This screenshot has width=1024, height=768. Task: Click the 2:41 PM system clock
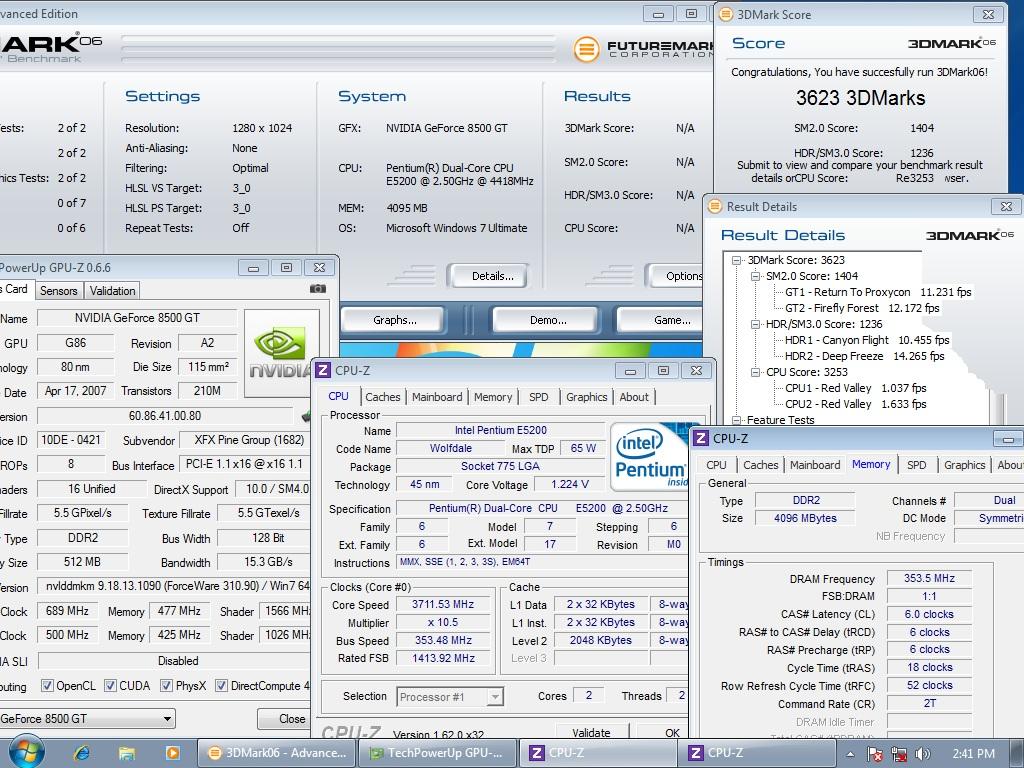(973, 754)
